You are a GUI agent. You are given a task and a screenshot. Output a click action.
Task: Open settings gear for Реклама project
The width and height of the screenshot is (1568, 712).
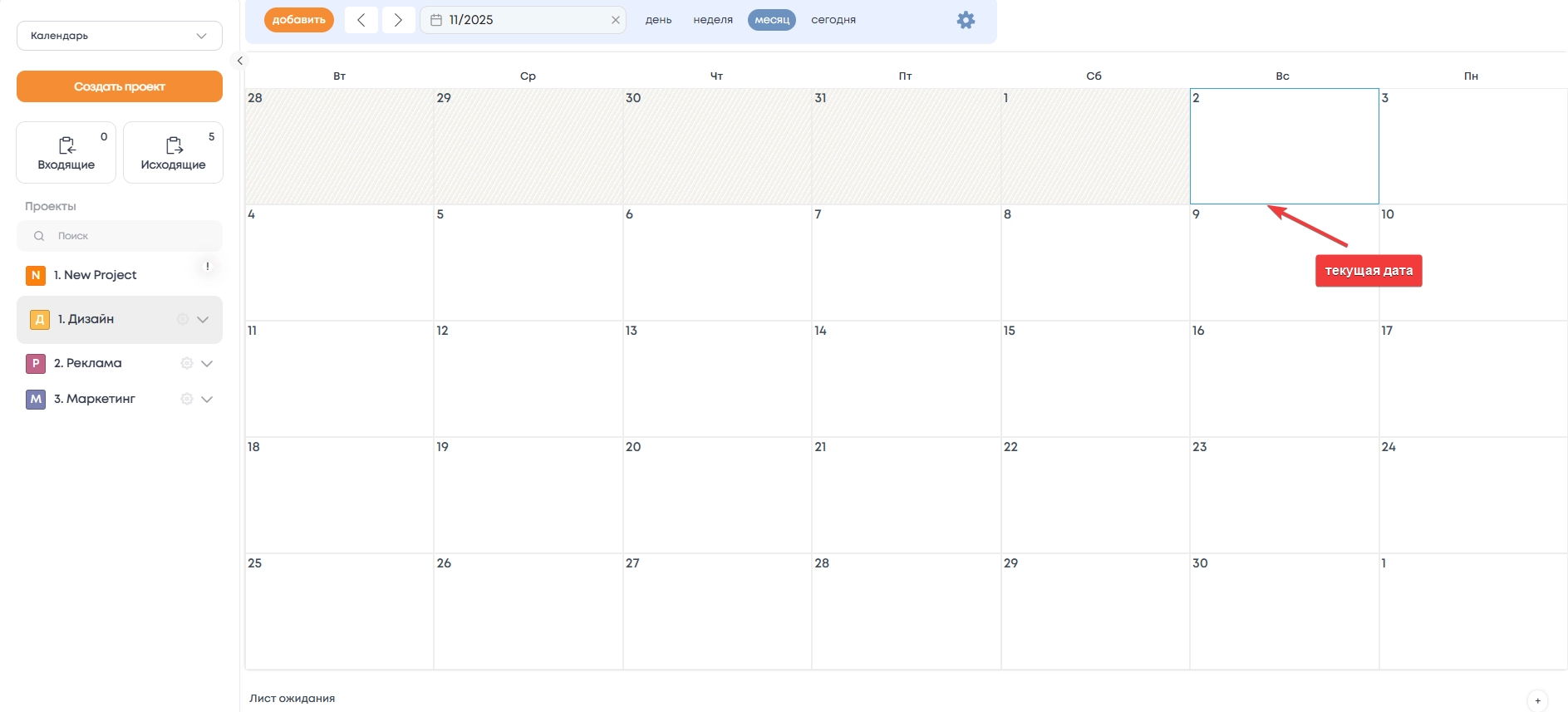coord(187,363)
